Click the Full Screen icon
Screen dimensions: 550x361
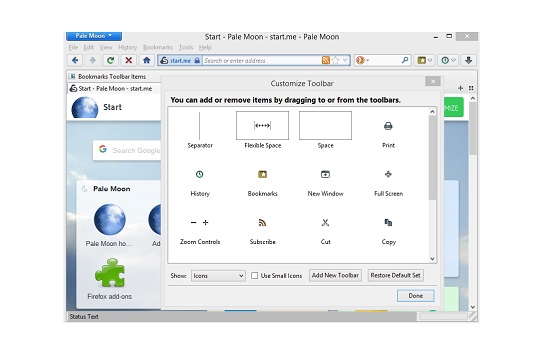coord(388,174)
